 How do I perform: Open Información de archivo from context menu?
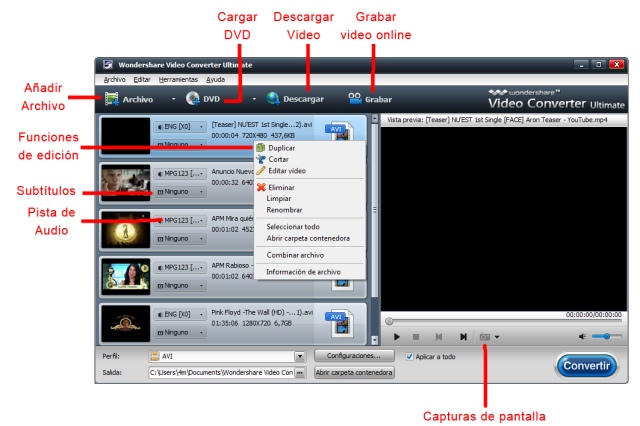309,272
